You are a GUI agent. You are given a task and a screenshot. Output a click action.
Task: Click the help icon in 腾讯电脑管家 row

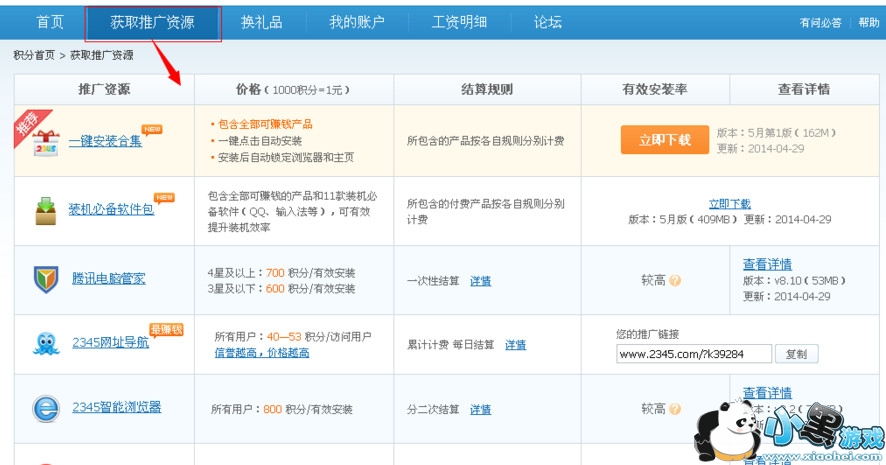pyautogui.click(x=675, y=280)
